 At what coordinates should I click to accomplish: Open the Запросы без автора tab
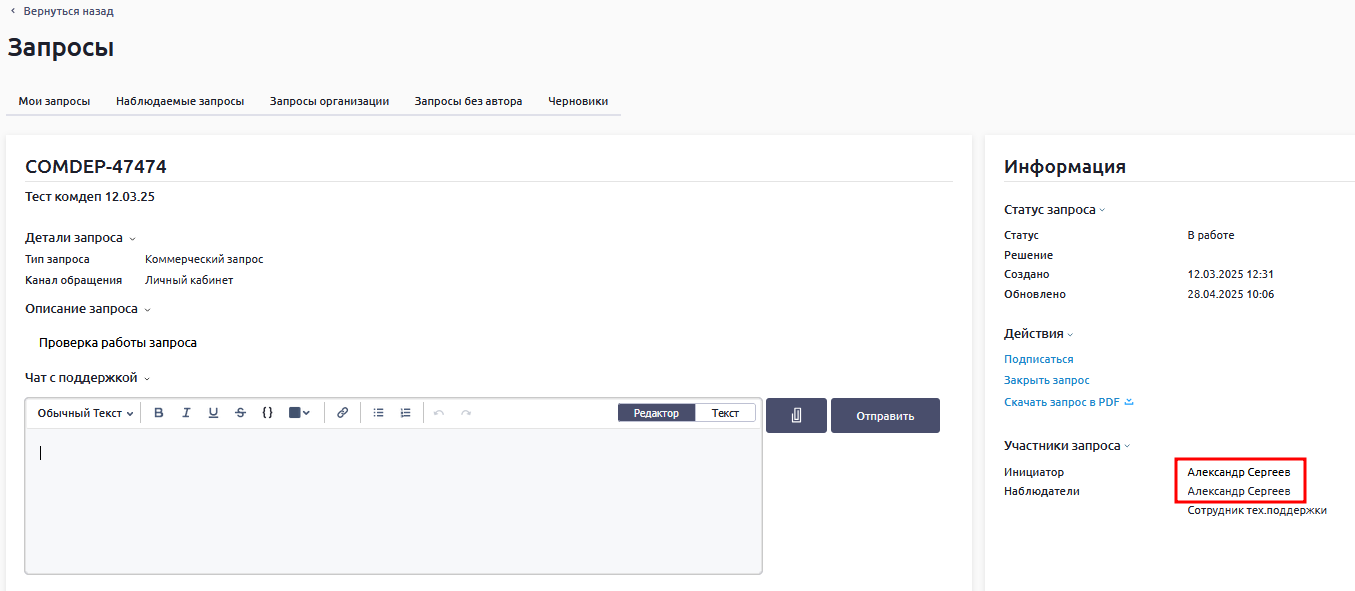point(468,101)
